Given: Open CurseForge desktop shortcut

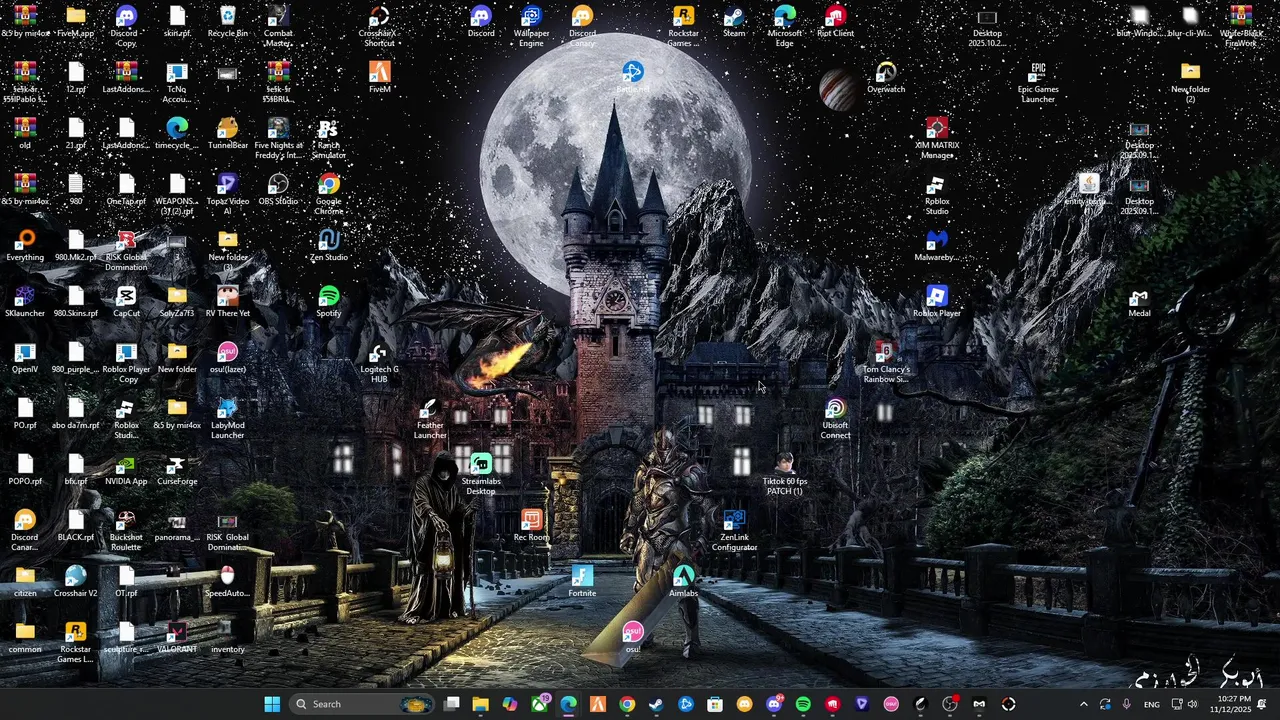Looking at the screenshot, I should click(177, 470).
